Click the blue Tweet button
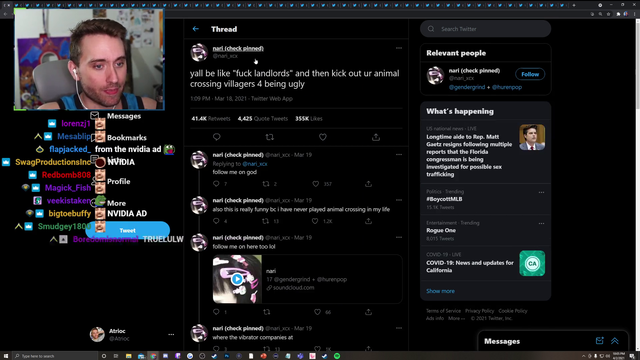The height and width of the screenshot is (360, 640). 128,230
